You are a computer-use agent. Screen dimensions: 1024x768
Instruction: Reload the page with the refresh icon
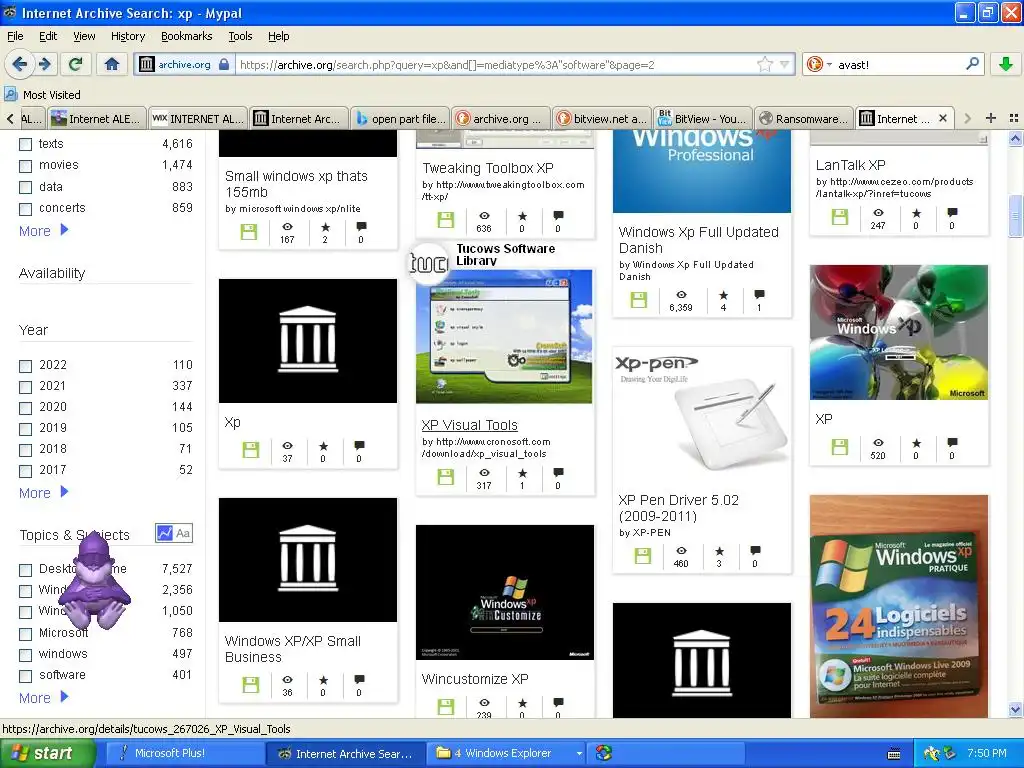76,64
